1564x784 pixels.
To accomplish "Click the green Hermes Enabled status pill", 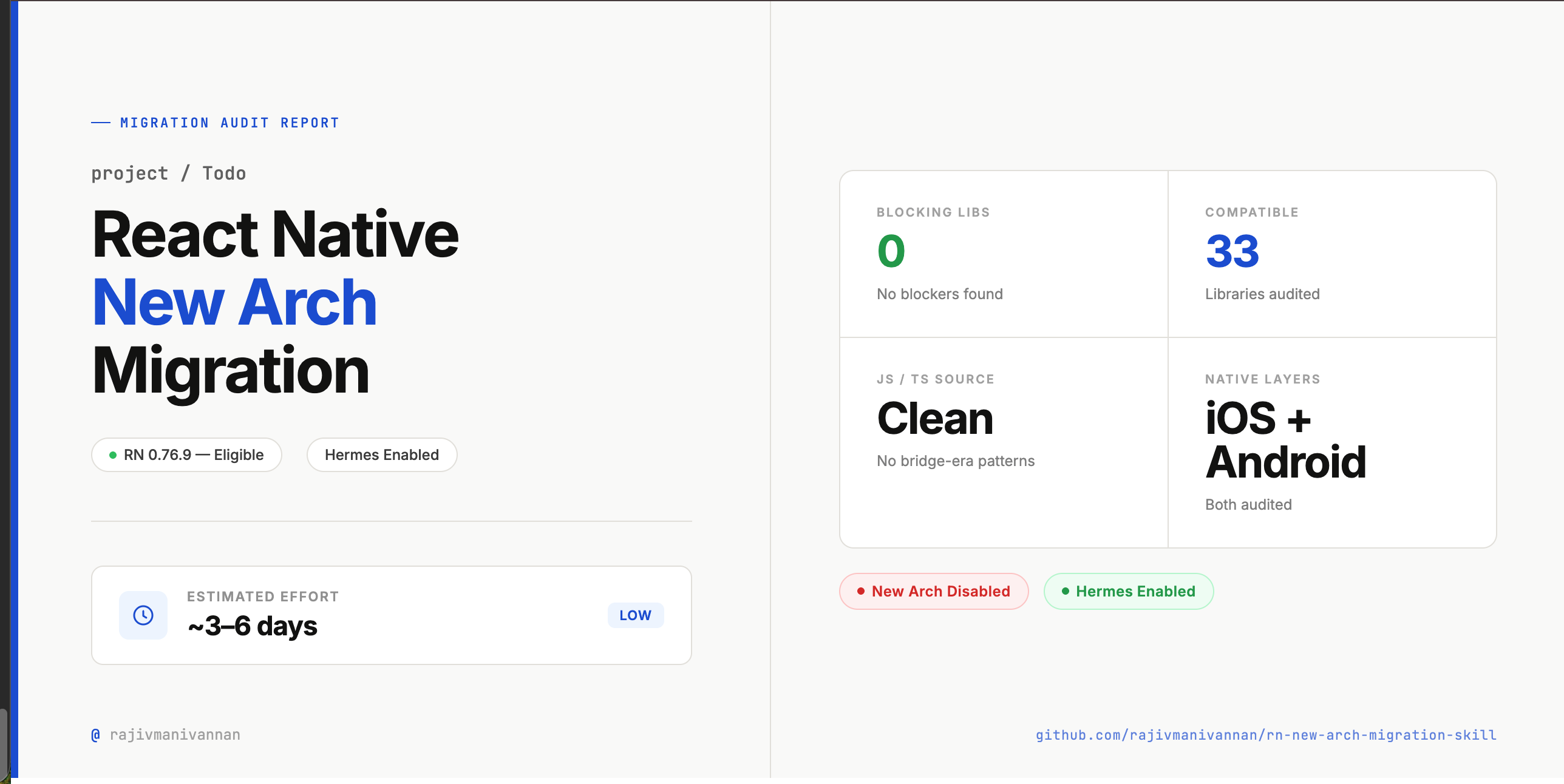I will coord(1129,591).
